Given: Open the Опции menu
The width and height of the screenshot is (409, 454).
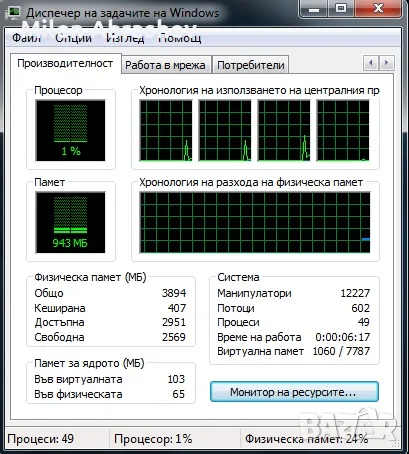Looking at the screenshot, I should 73,37.
